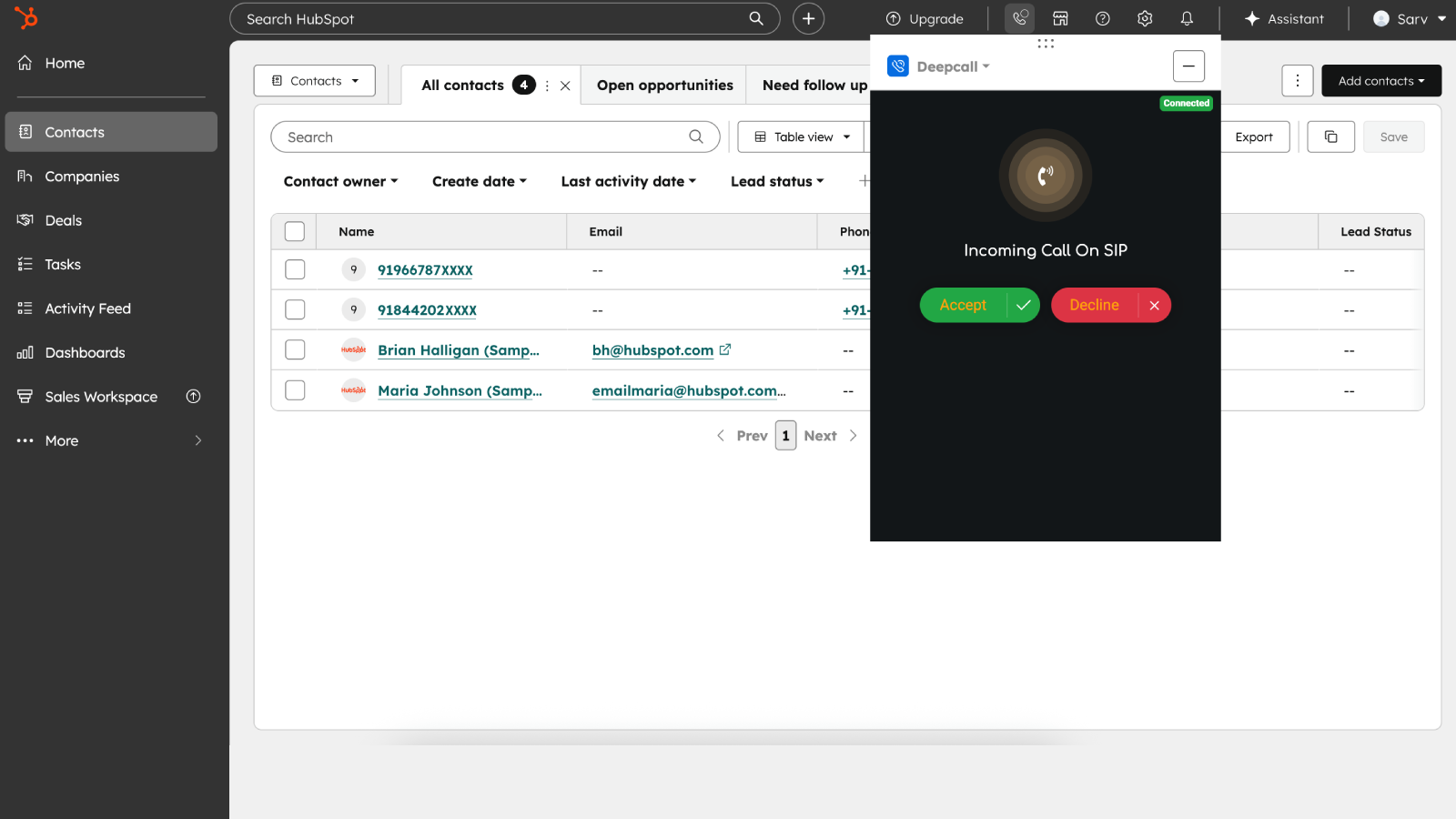Tick checkbox for 91844202XXXX row
This screenshot has width=1456, height=819.
click(x=295, y=309)
